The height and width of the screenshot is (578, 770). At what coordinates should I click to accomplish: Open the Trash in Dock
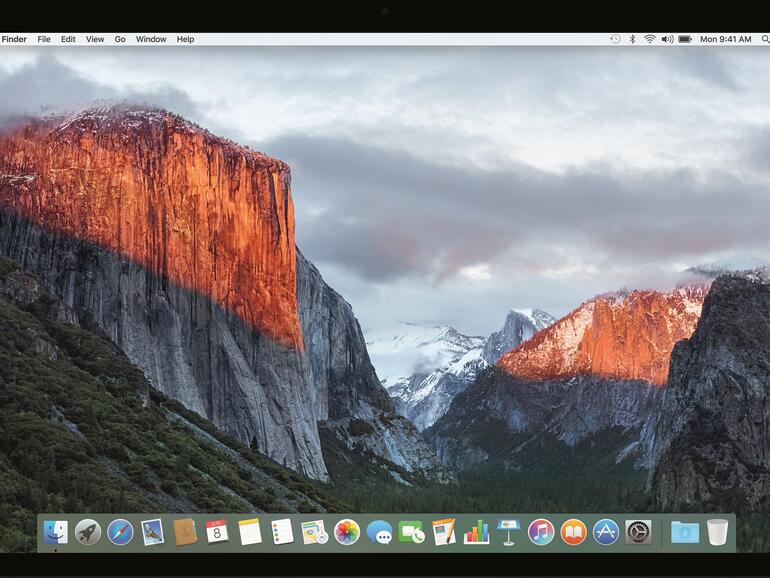717,532
